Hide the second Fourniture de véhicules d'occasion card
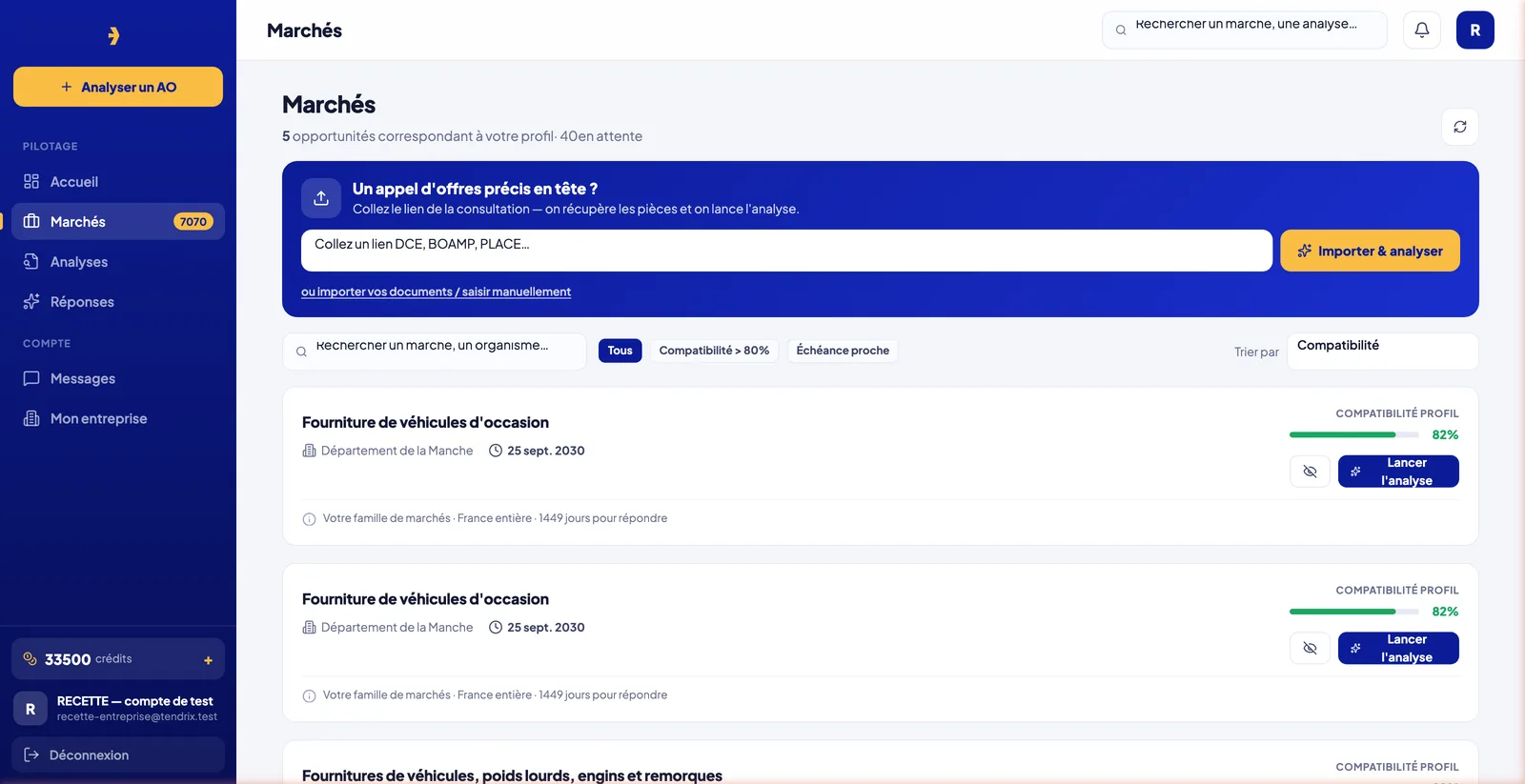The image size is (1525, 784). coord(1310,648)
